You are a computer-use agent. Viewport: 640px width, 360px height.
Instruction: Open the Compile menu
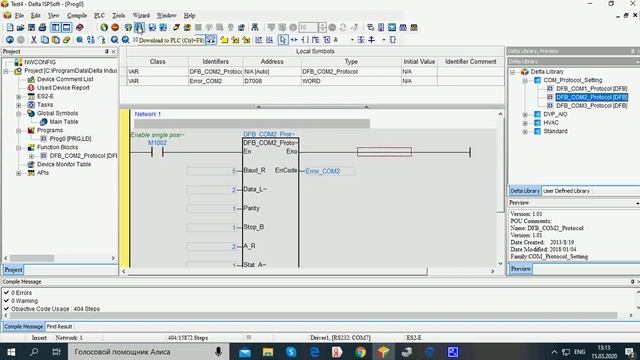77,16
